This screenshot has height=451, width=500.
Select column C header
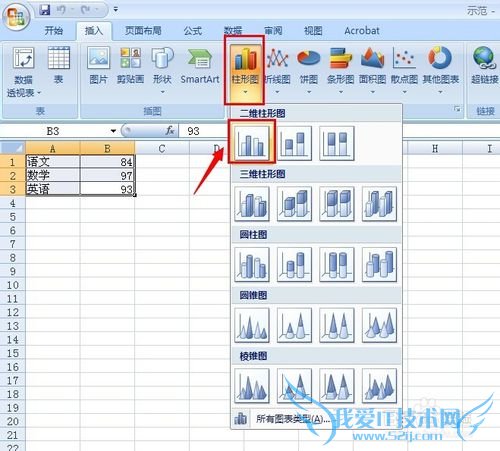[x=162, y=148]
